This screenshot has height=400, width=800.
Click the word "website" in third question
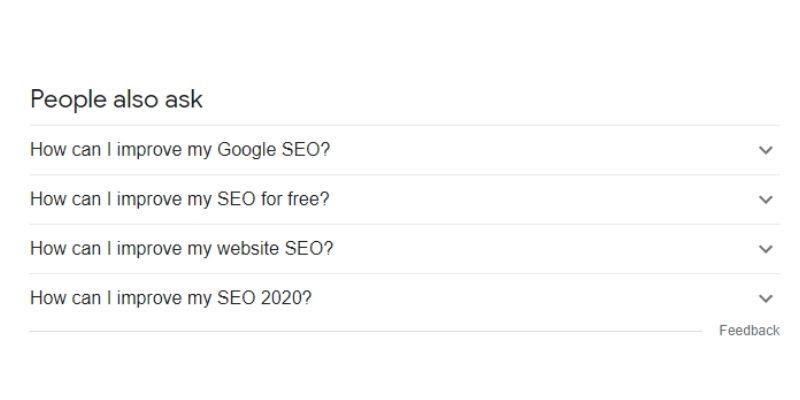tap(248, 249)
